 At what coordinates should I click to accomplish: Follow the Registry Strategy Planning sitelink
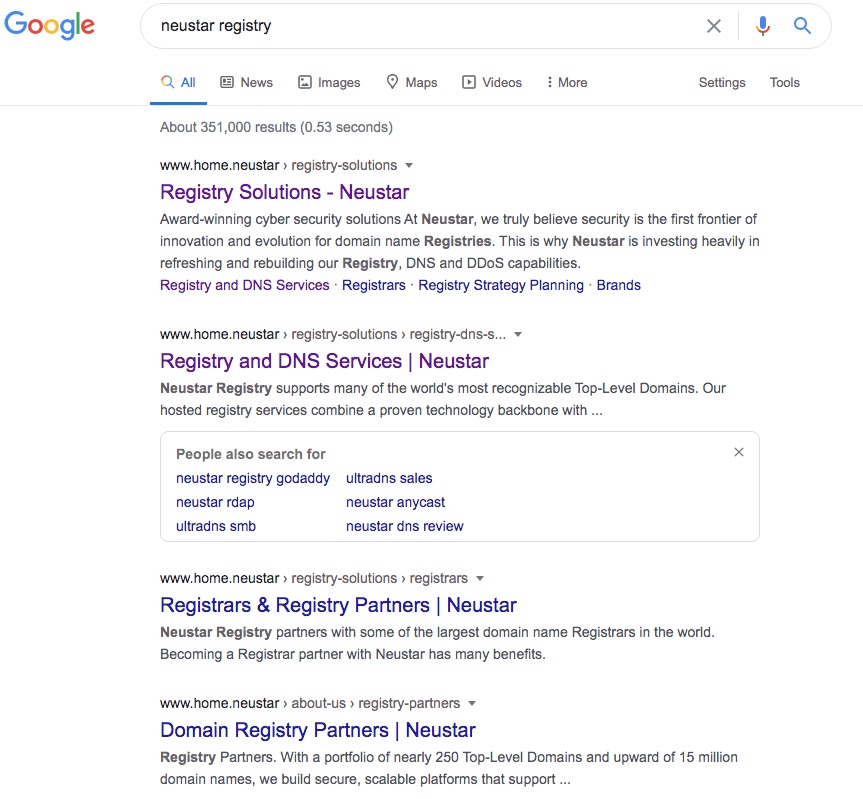[501, 285]
